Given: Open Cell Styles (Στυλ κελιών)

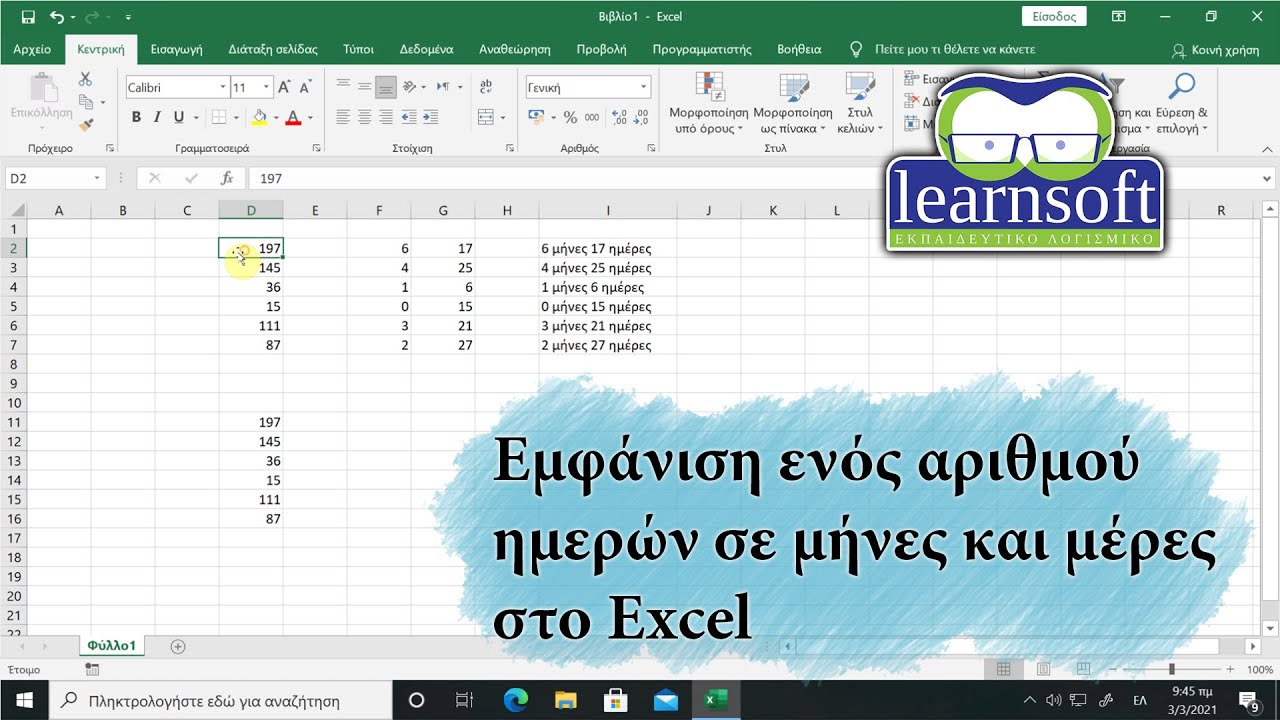Looking at the screenshot, I should (x=859, y=103).
